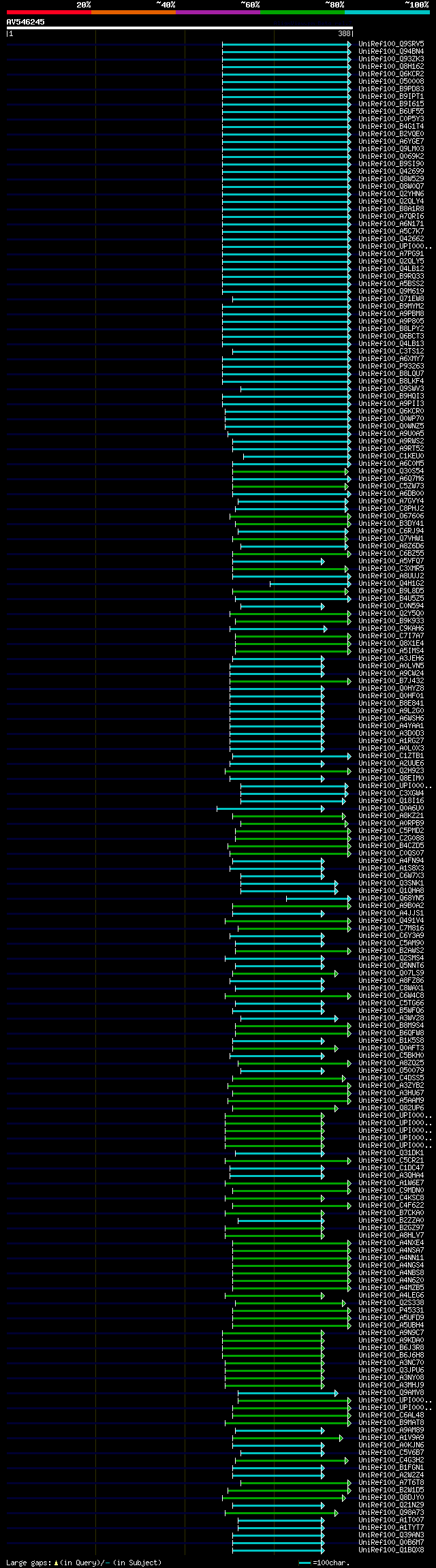Click the green alignment bar for UniRef100_Q2S338
Viewport: 436px width, 1568px height.
point(290,1302)
